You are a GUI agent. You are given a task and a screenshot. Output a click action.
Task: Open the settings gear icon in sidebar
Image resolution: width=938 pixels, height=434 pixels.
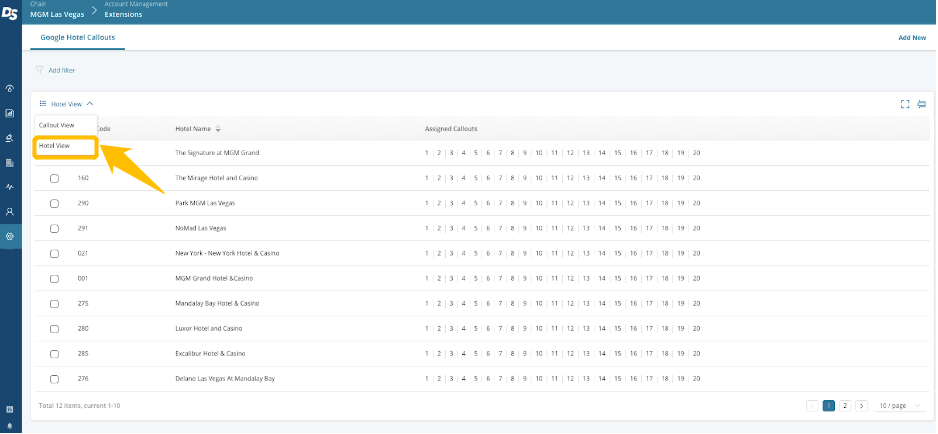pyautogui.click(x=10, y=236)
